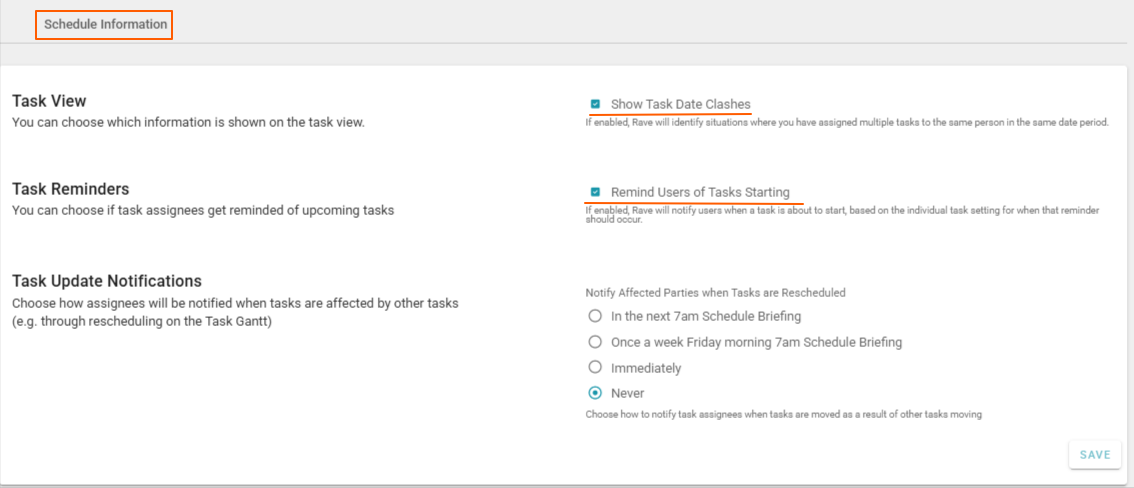Click the In the next 7am Schedule Briefing label text
This screenshot has width=1134, height=488.
pos(706,316)
